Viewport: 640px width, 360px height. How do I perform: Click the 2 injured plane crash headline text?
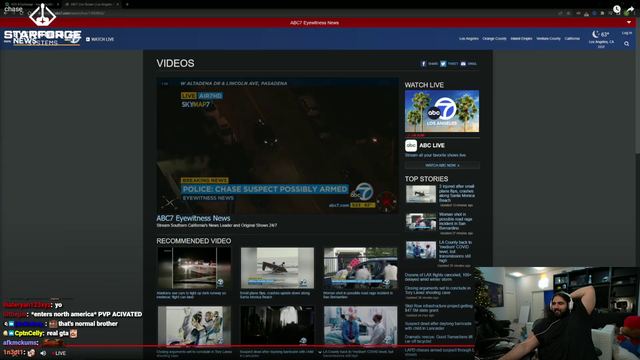tap(457, 193)
